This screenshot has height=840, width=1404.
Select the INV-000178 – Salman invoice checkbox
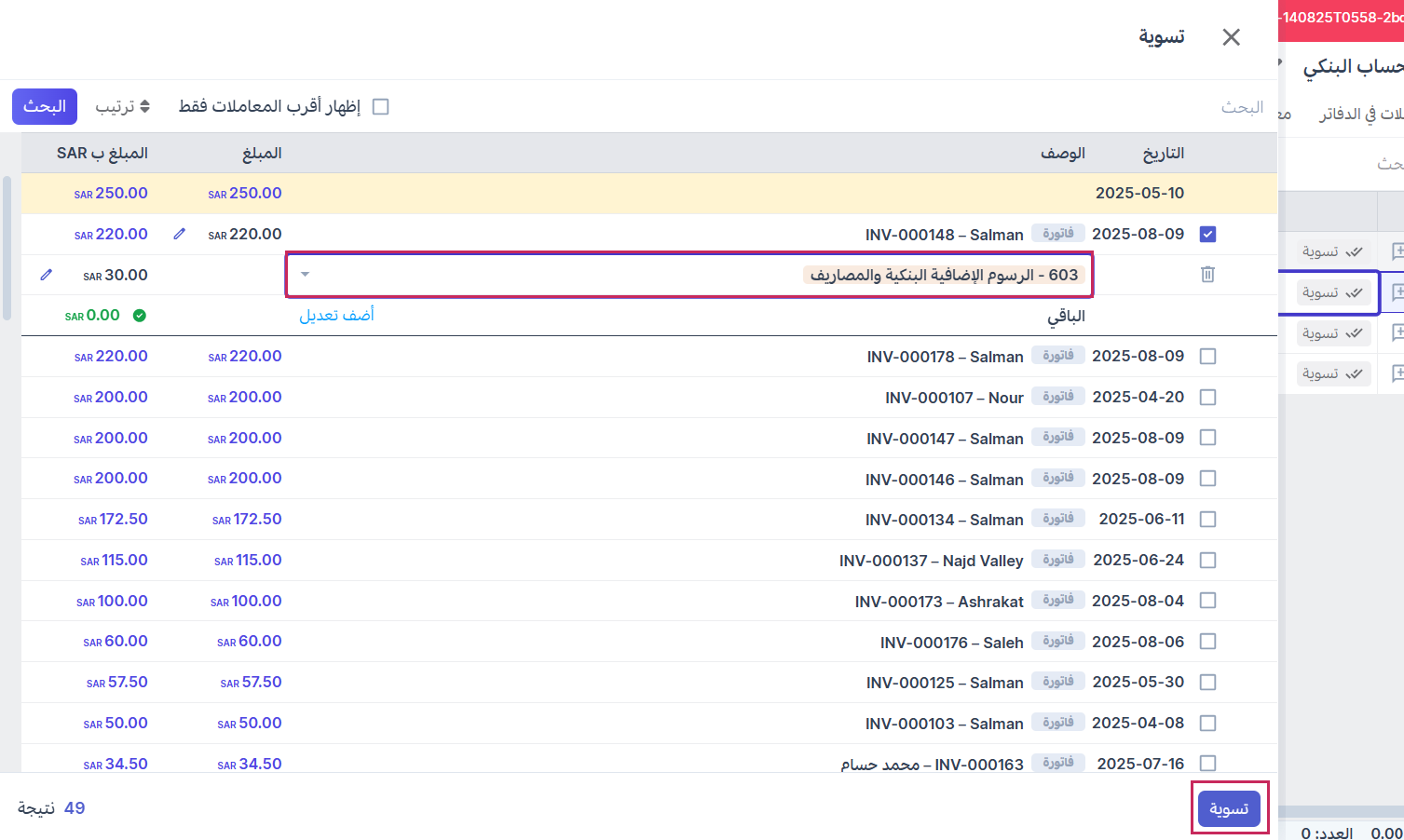1207,357
